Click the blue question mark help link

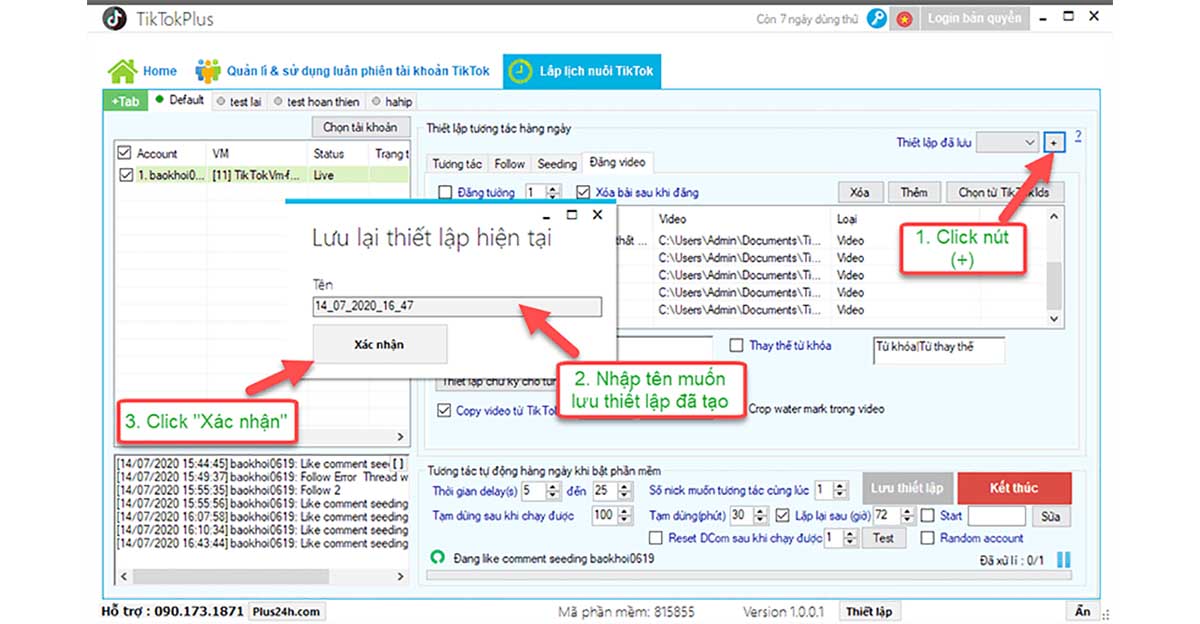pyautogui.click(x=1078, y=136)
